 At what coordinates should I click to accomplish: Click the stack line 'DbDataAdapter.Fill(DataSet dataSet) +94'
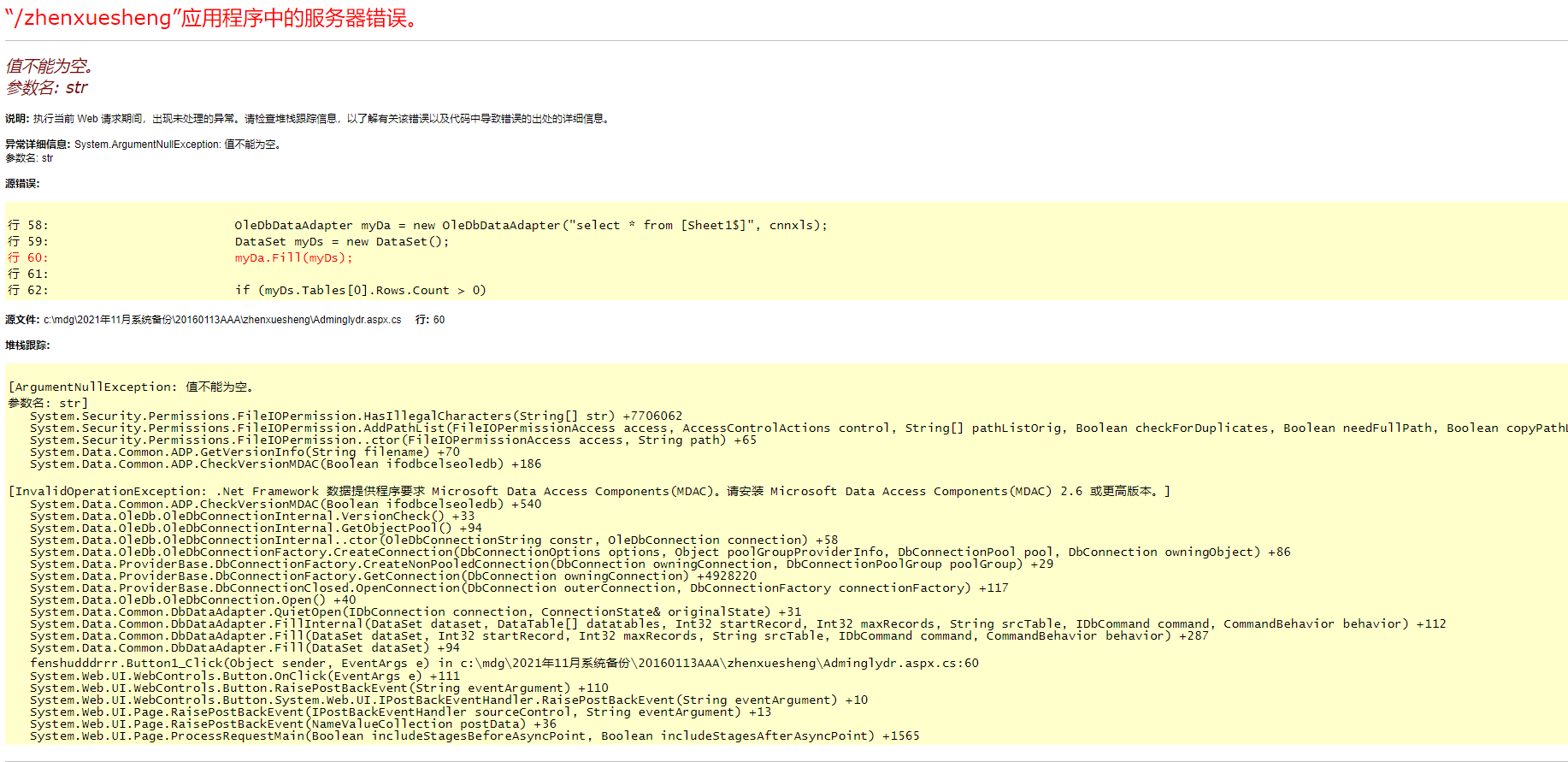coord(245,648)
